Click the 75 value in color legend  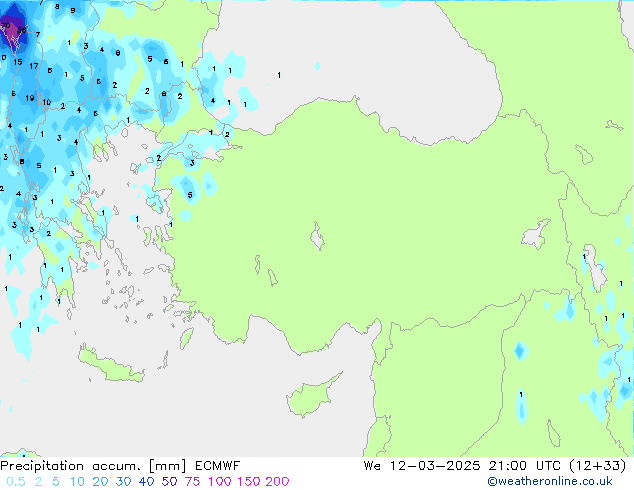coord(192,482)
